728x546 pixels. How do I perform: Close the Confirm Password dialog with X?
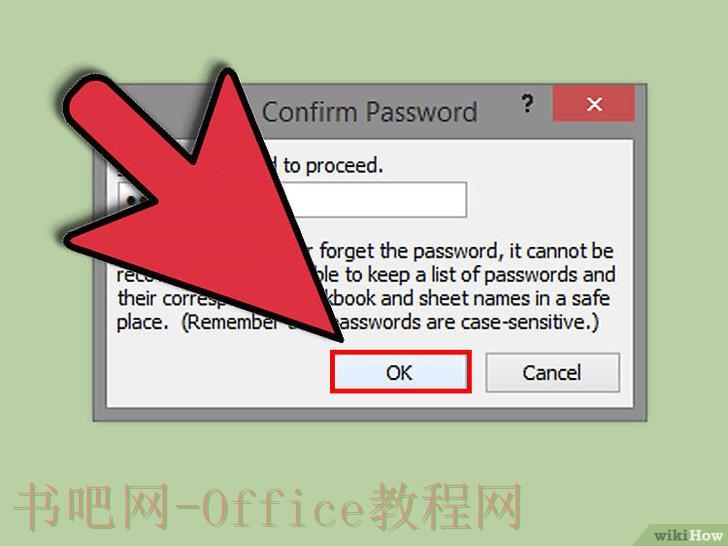(x=594, y=104)
